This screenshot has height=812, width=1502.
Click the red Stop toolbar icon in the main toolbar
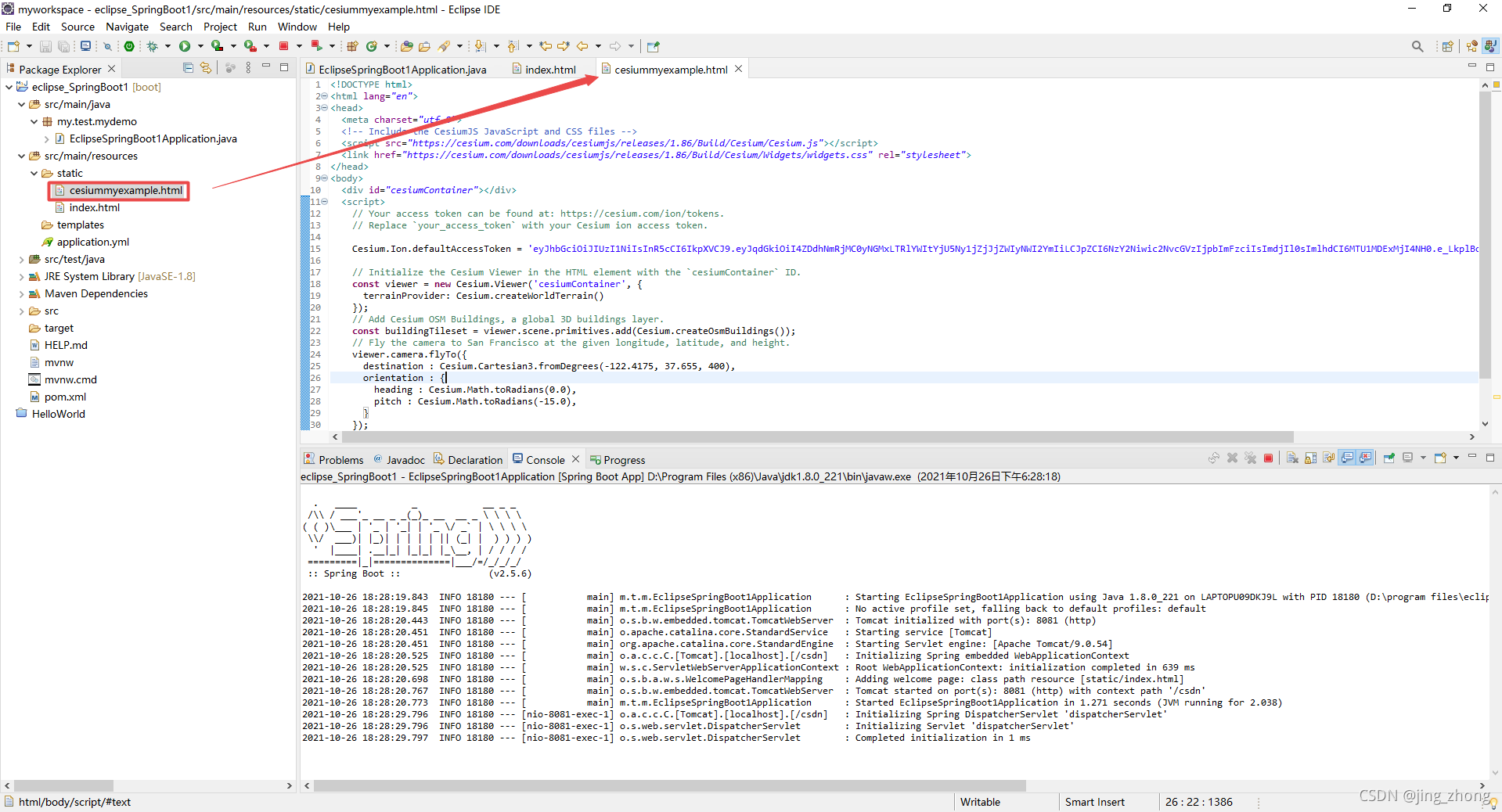pyautogui.click(x=283, y=46)
